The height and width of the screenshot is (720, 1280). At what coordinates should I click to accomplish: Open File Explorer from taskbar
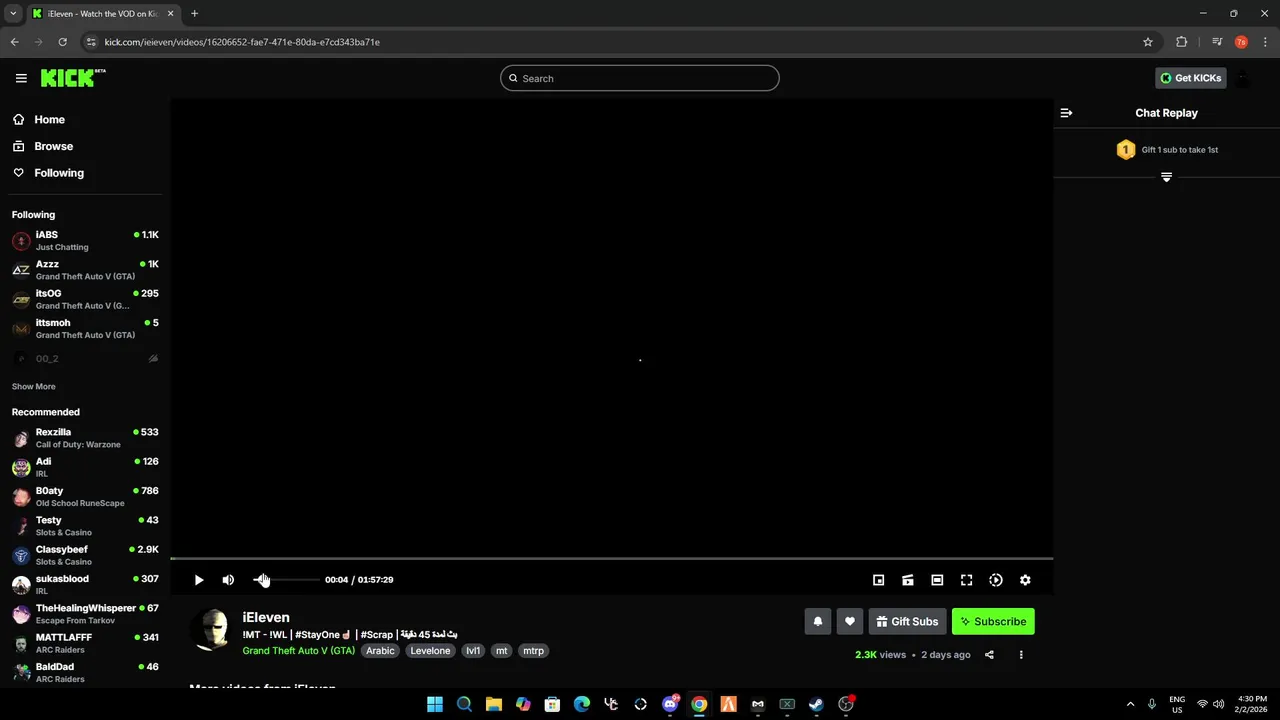494,704
